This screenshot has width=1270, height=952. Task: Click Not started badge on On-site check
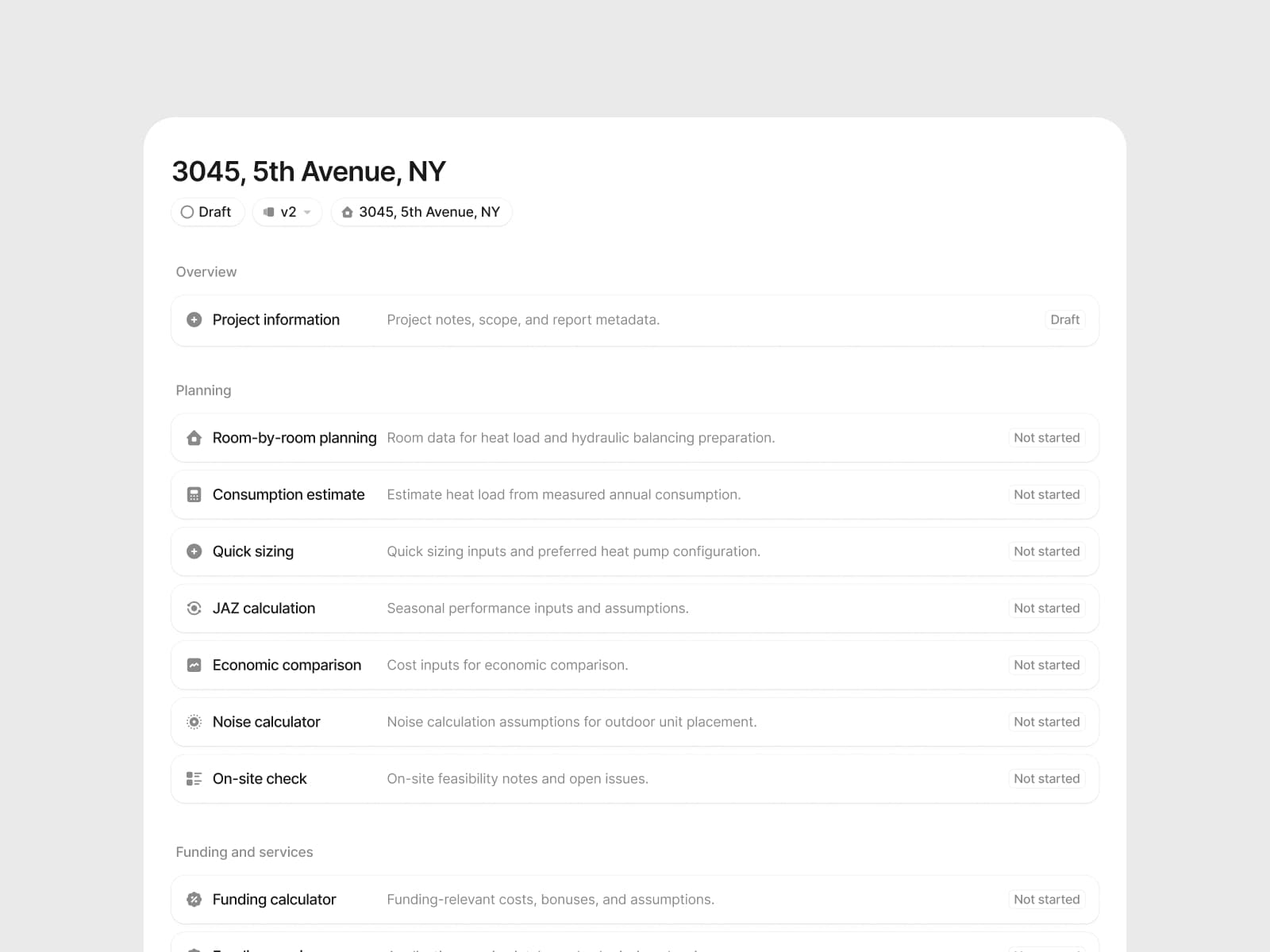coord(1046,779)
